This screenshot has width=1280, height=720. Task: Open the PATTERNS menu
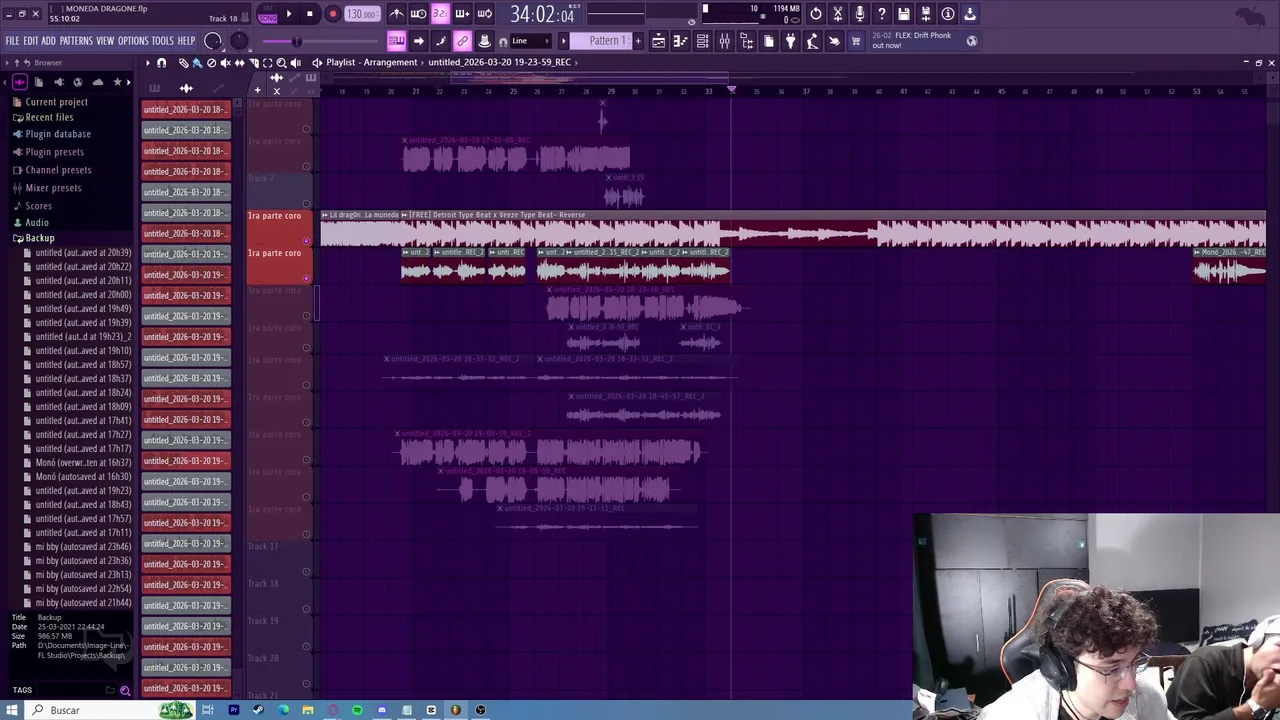76,41
